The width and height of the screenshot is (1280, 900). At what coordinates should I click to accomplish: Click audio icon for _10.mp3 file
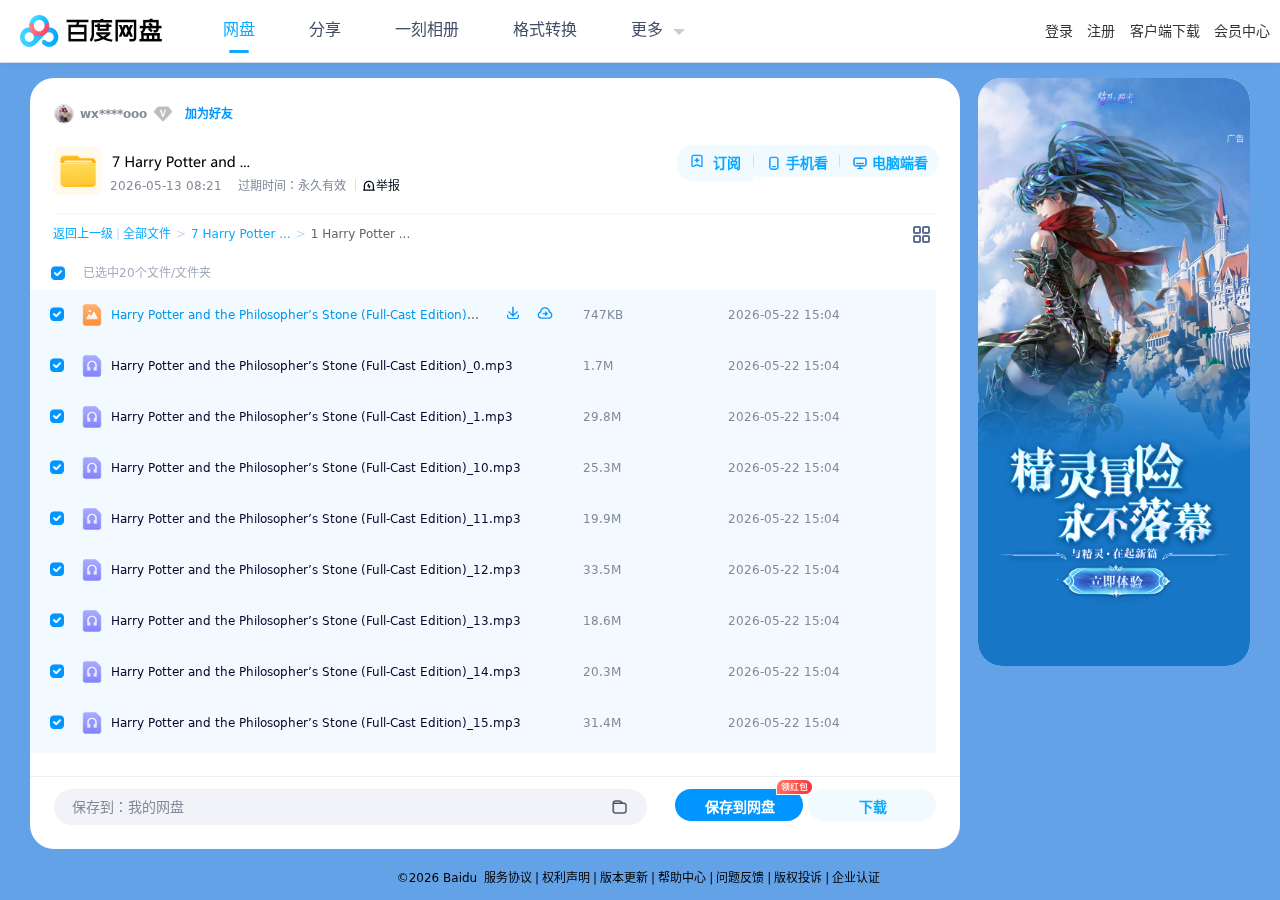[x=92, y=467]
